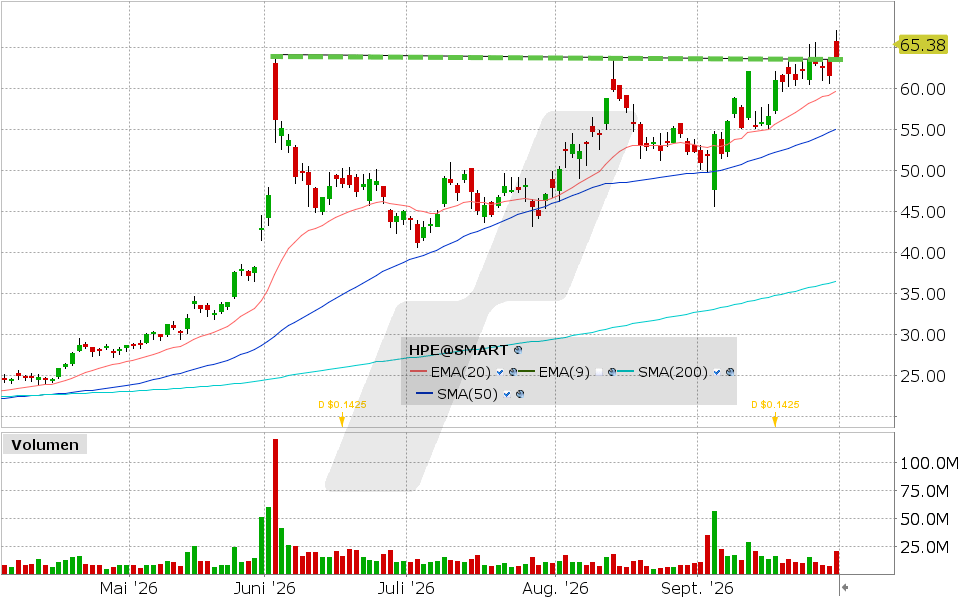Click the 35.00 price axis label
Image resolution: width=960 pixels, height=600 pixels.
click(923, 294)
